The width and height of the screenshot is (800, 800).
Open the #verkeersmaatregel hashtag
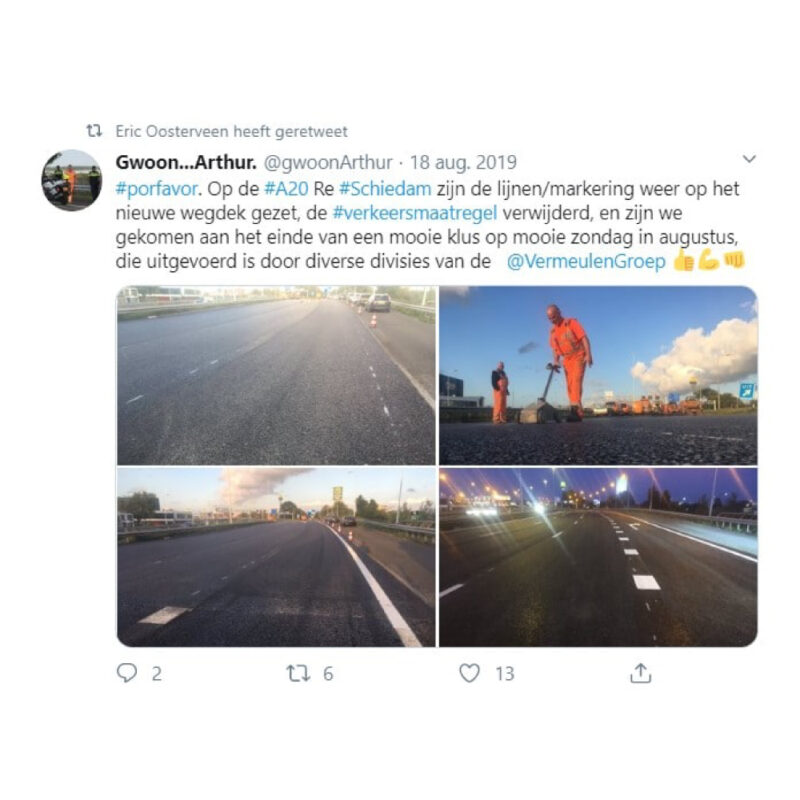tap(415, 213)
